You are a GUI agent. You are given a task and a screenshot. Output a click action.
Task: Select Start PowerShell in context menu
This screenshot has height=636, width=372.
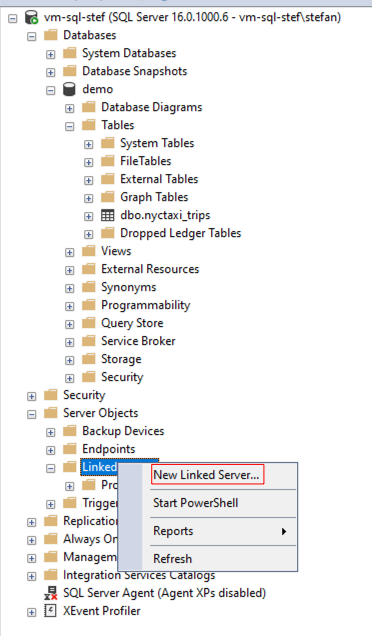(196, 503)
